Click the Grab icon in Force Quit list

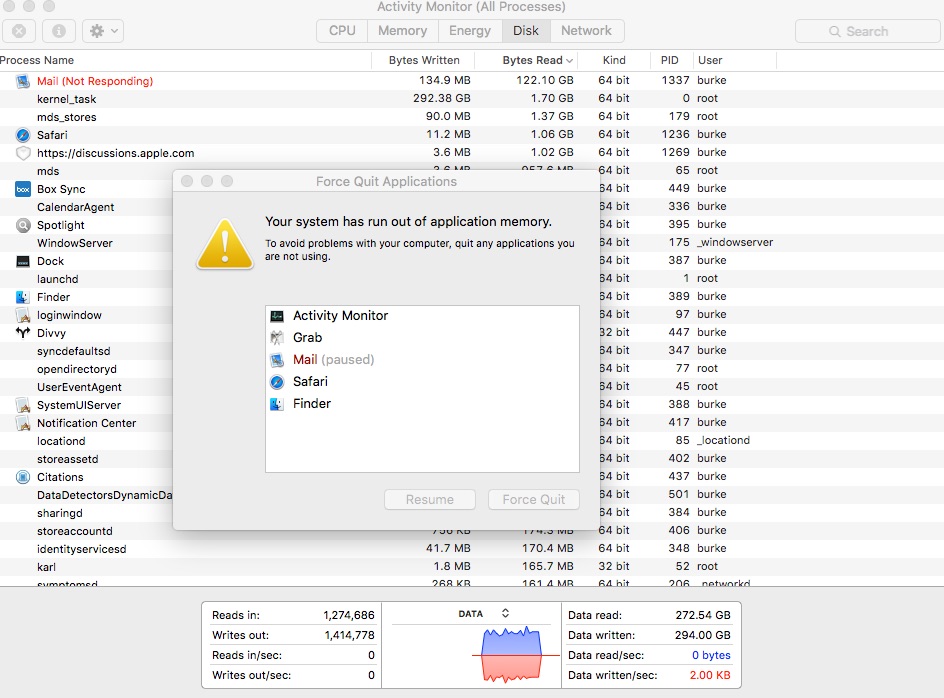277,338
